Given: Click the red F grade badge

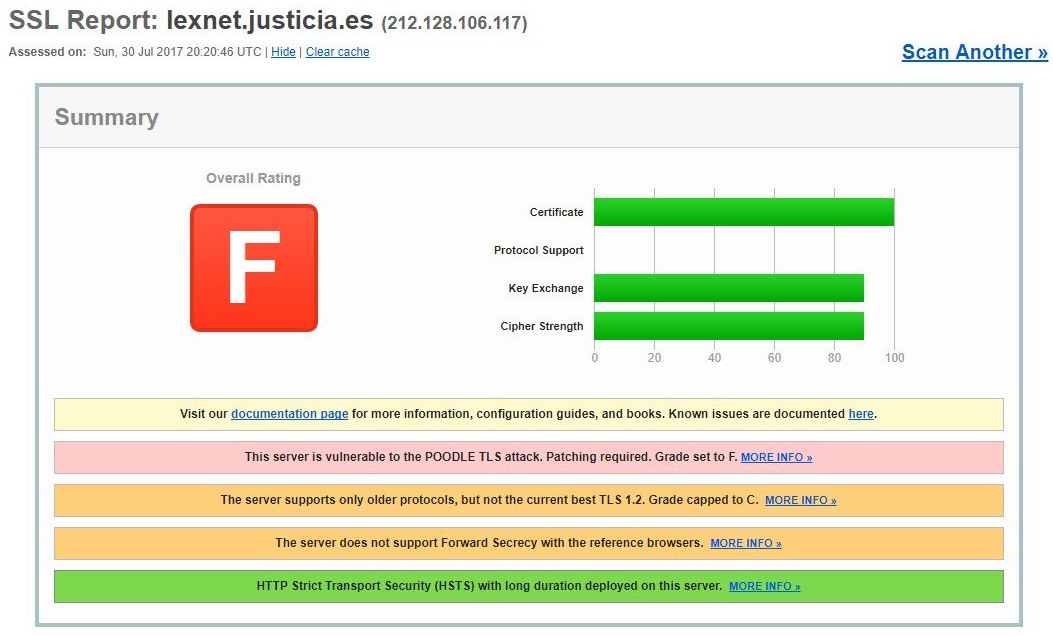Looking at the screenshot, I should point(253,268).
